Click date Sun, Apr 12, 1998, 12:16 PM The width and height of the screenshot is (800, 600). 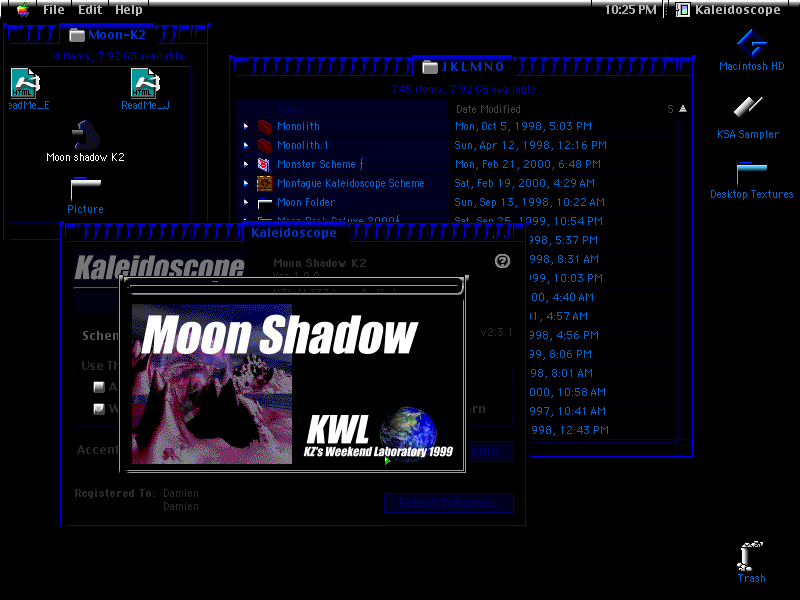pos(531,145)
